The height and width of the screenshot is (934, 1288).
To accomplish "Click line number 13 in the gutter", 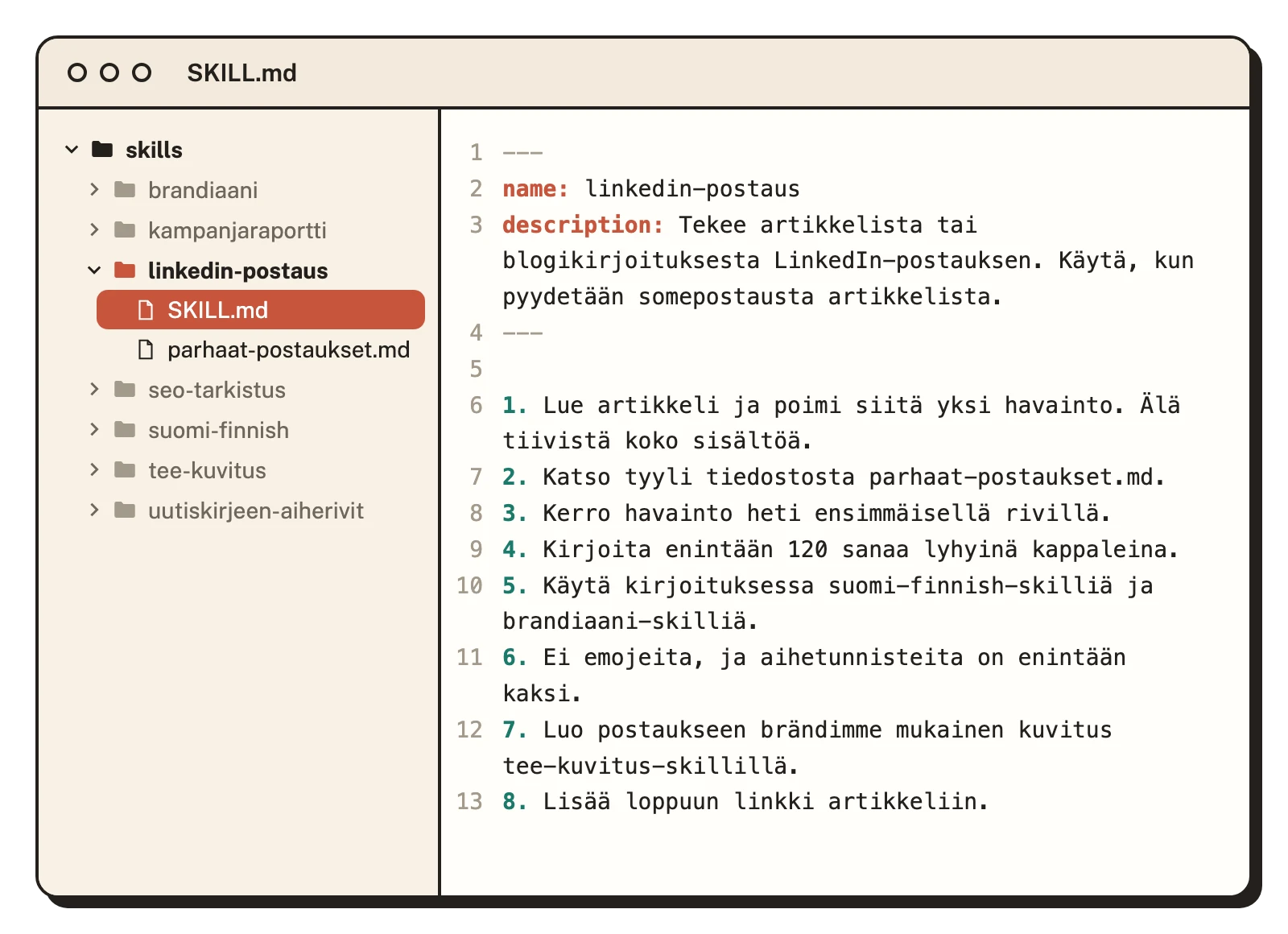I will tap(469, 802).
